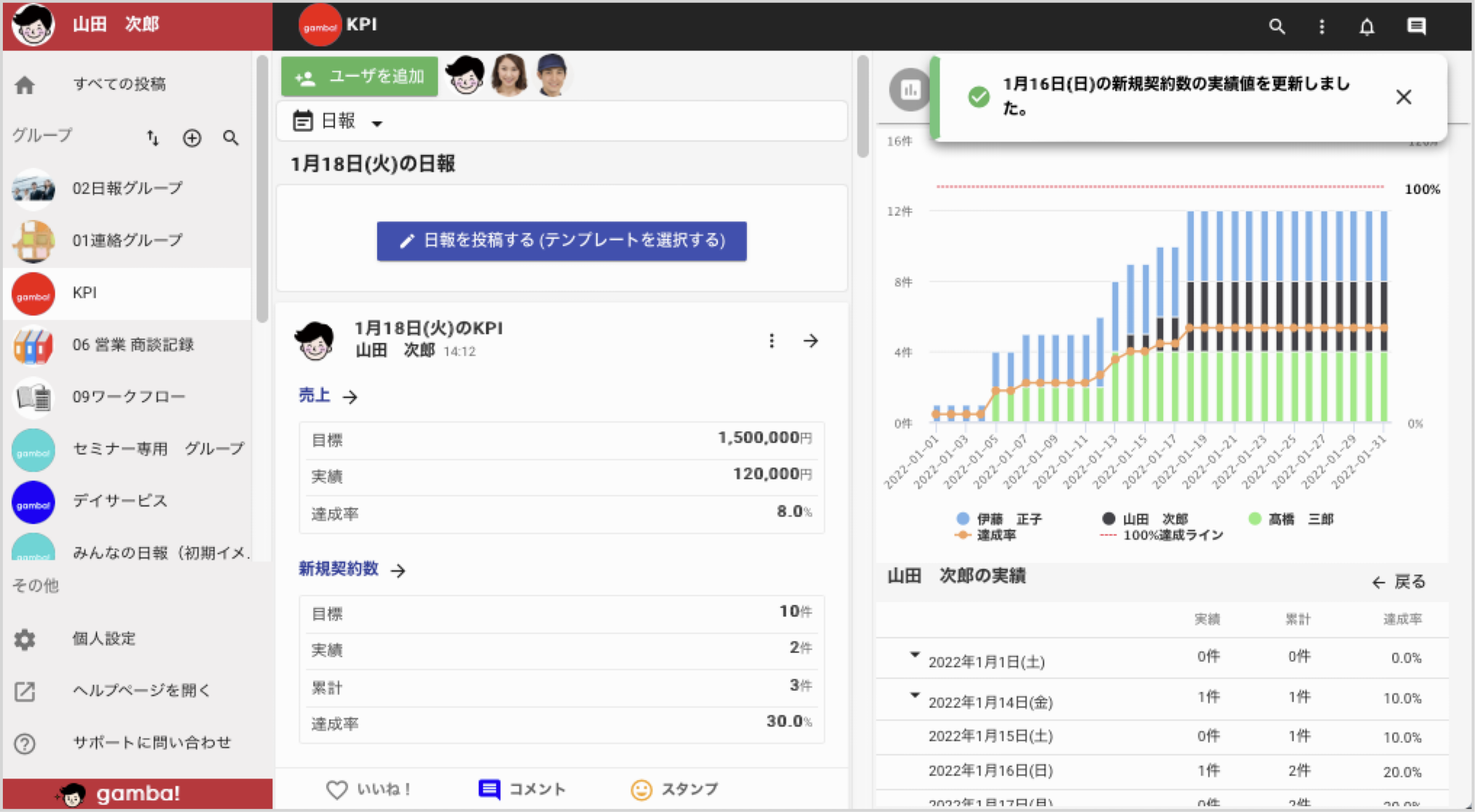Click the 売上 実績 120,000円 value

click(x=772, y=474)
